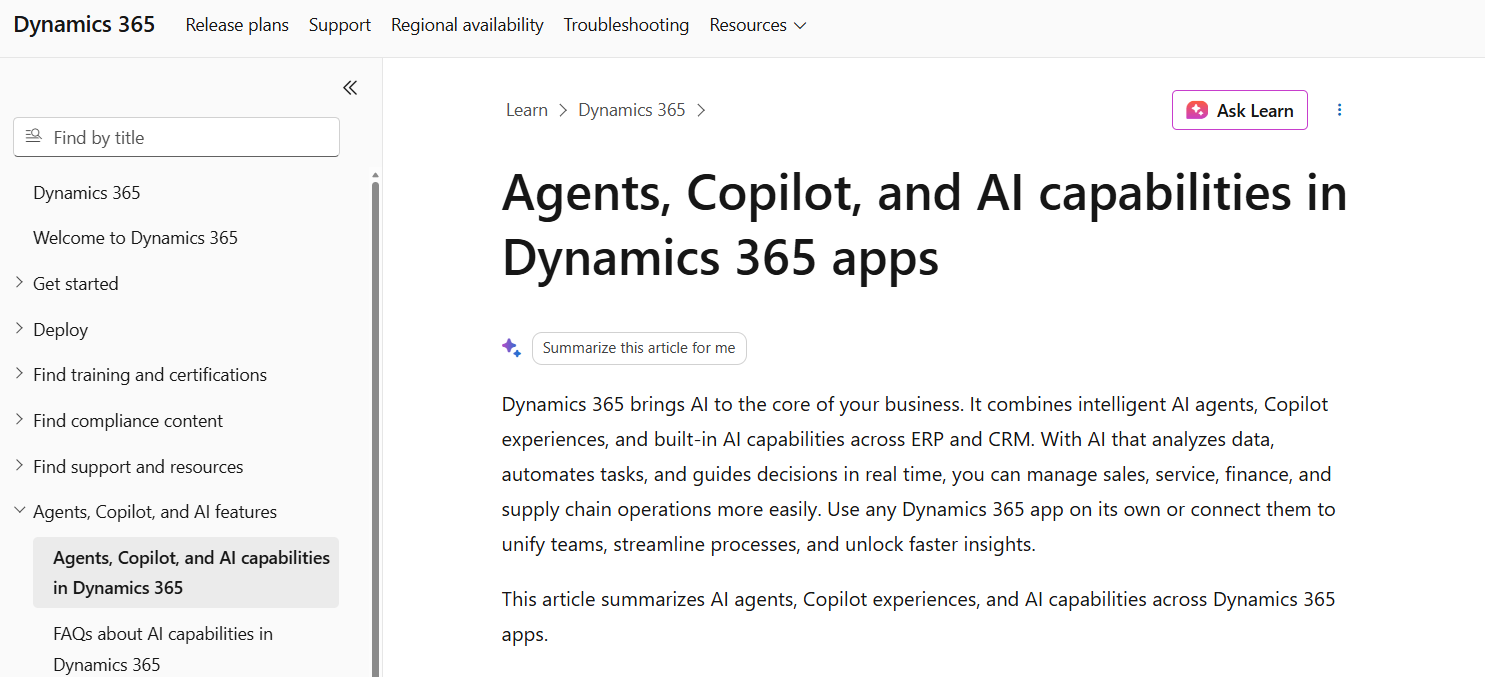The width and height of the screenshot is (1485, 677).
Task: Click the paragraph starting 'This article summarizes AI agents'
Action: 919,617
